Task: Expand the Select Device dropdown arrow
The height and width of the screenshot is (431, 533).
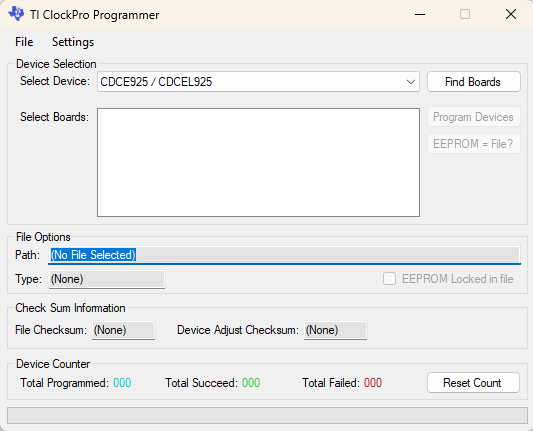Action: tap(411, 82)
